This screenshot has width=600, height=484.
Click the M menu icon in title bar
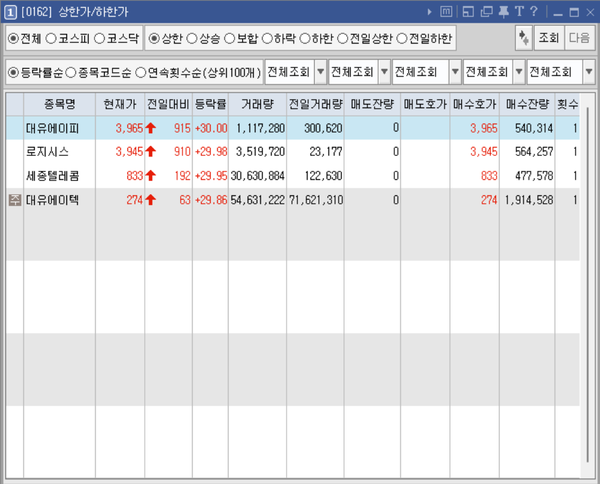[x=445, y=11]
